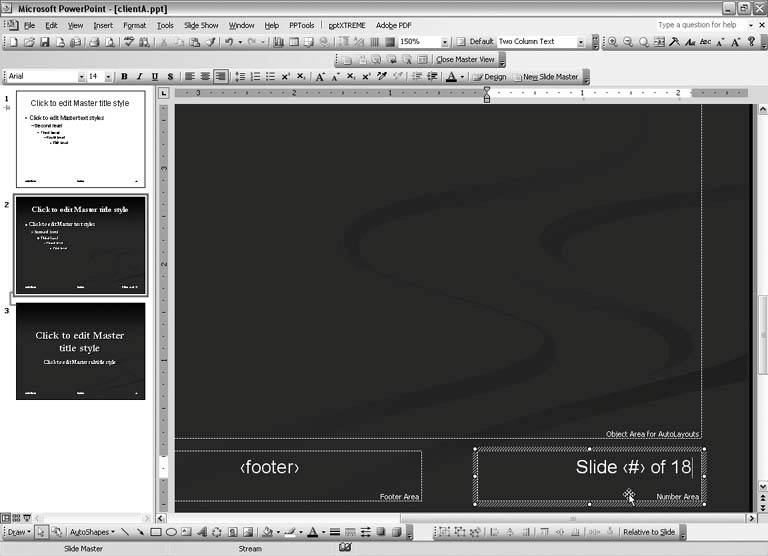The width and height of the screenshot is (768, 556).
Task: Click the Close Master View button
Action: point(465,60)
